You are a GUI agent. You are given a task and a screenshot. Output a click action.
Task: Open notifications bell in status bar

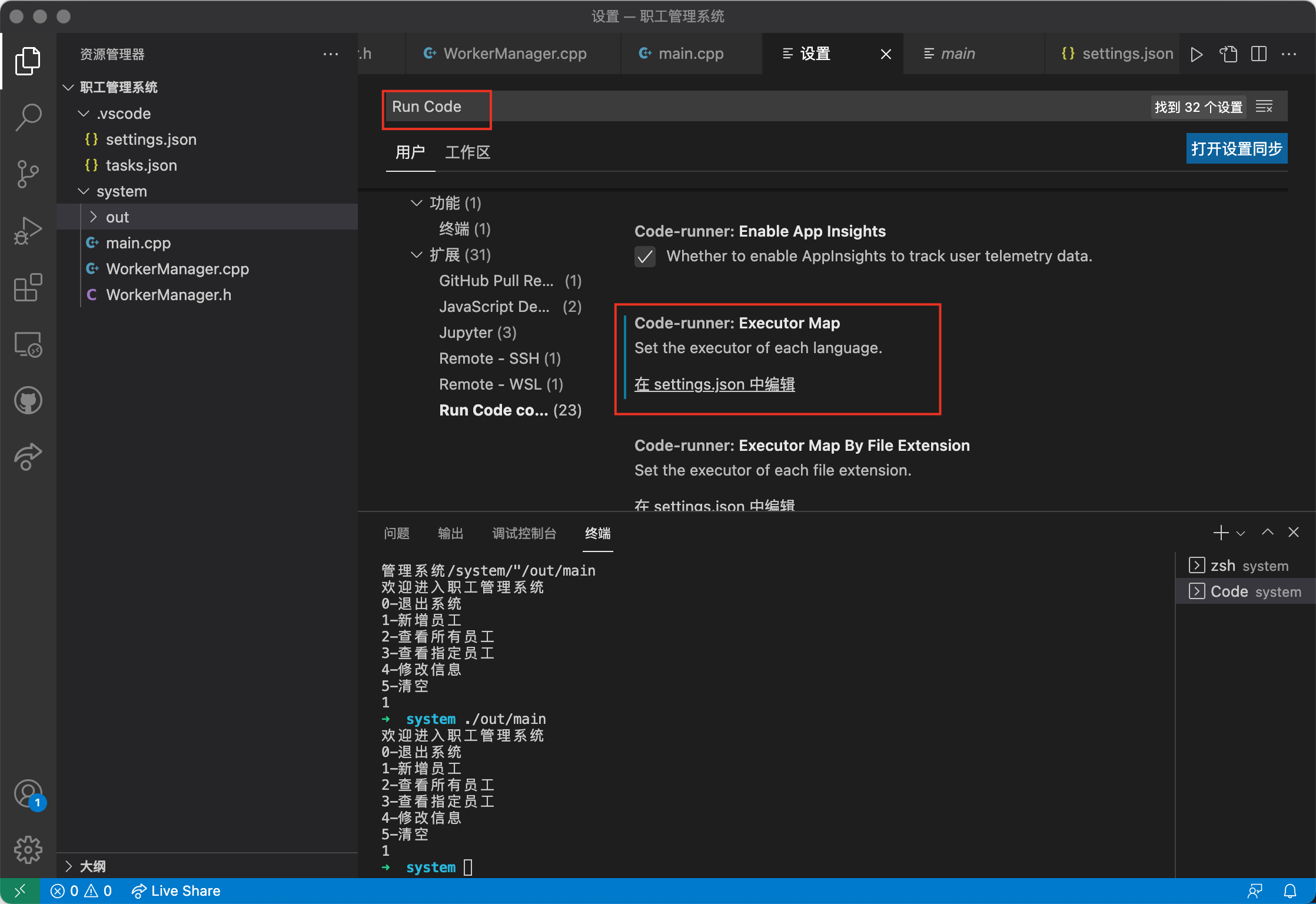click(x=1290, y=891)
